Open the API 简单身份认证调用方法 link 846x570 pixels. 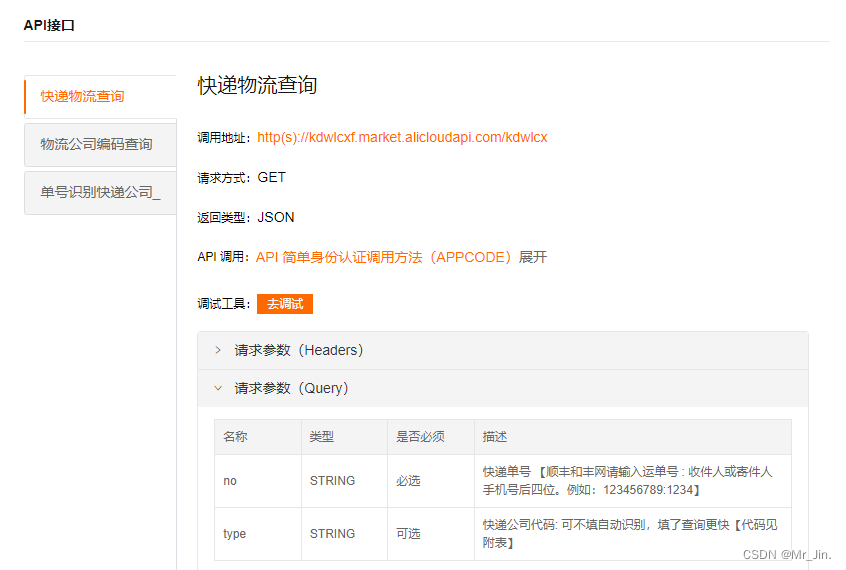point(385,257)
